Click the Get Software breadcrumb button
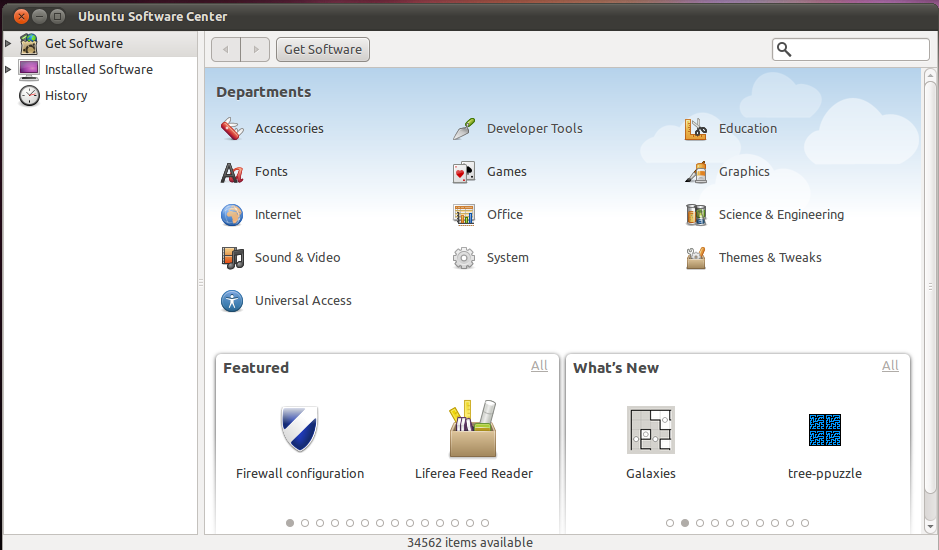The height and width of the screenshot is (550, 939). tap(323, 49)
